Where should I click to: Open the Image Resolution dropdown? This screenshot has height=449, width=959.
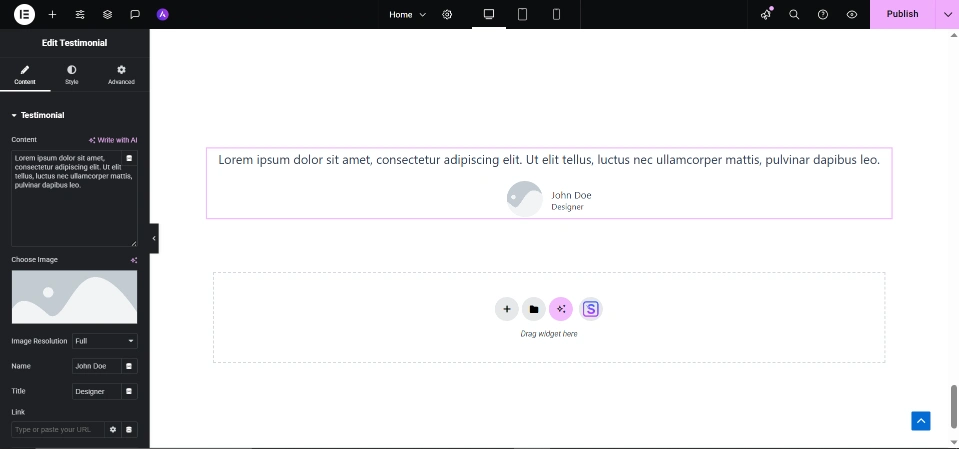click(x=105, y=341)
